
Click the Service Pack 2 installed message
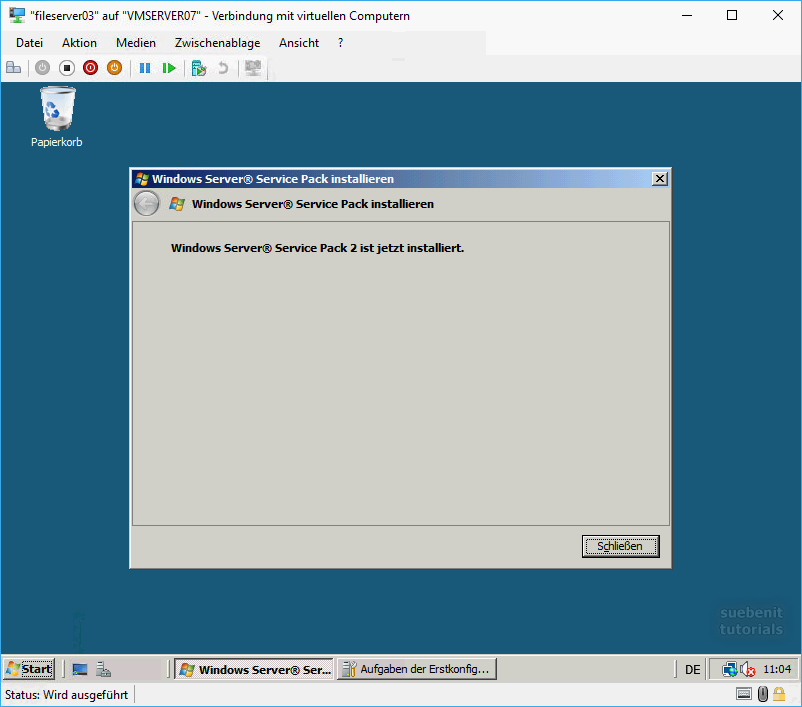coord(317,248)
